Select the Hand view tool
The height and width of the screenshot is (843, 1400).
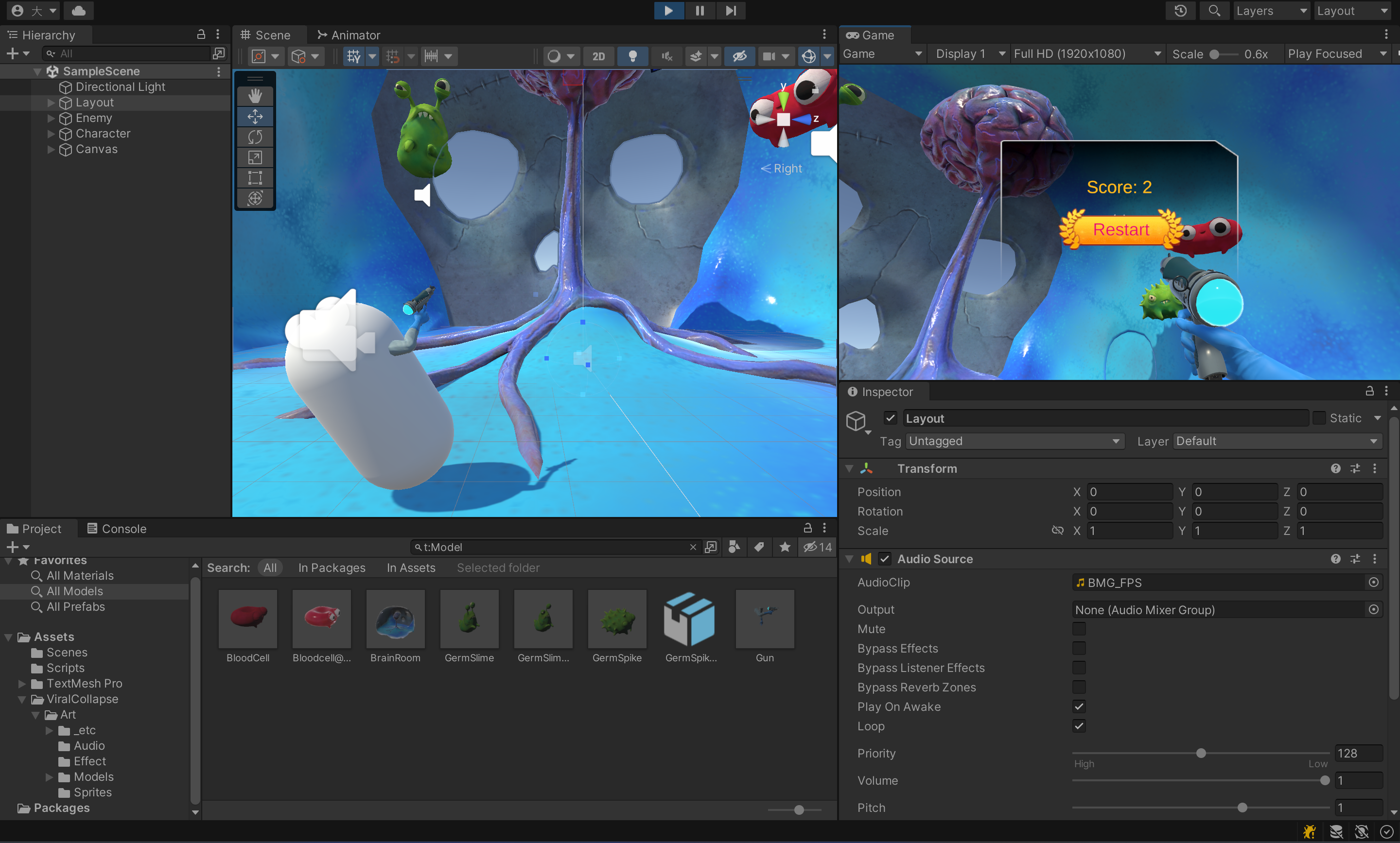tap(255, 96)
